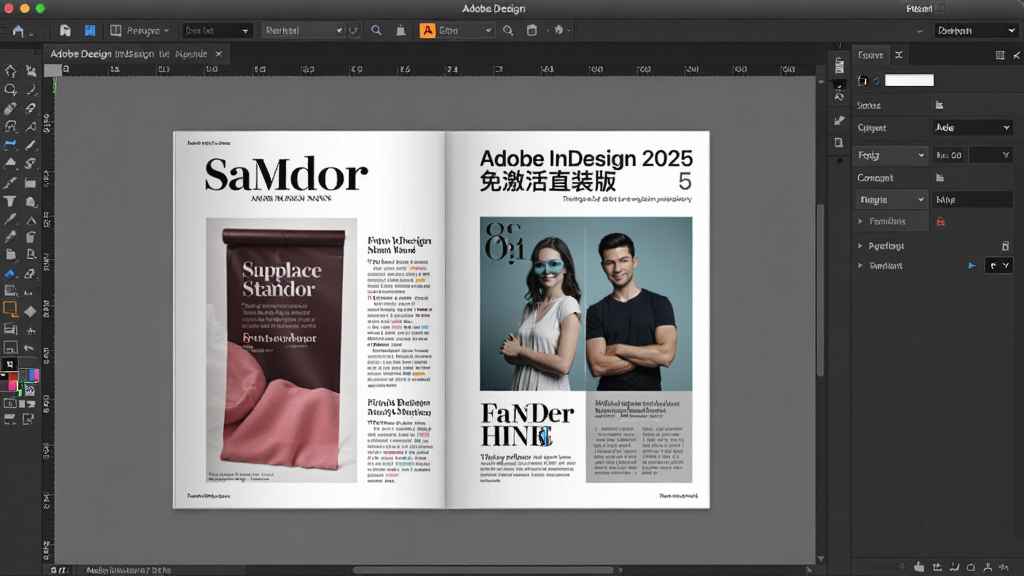Click the top document icon in vertical strip
1024x576 pixels.
839,65
